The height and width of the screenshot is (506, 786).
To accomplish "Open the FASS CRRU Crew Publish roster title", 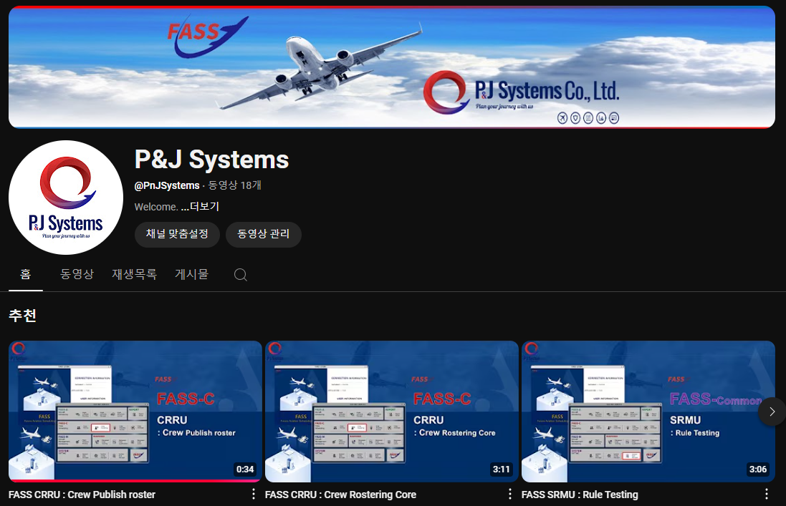I will [82, 494].
